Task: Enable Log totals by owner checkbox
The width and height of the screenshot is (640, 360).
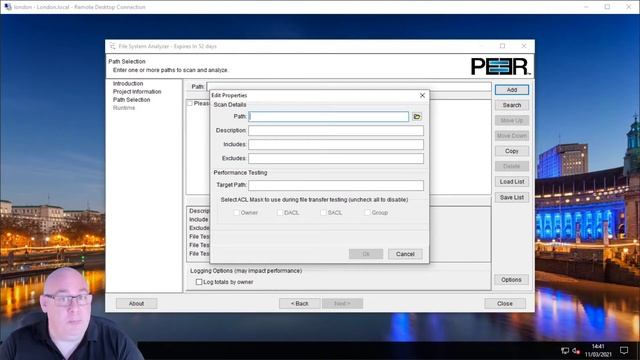Action: point(199,282)
